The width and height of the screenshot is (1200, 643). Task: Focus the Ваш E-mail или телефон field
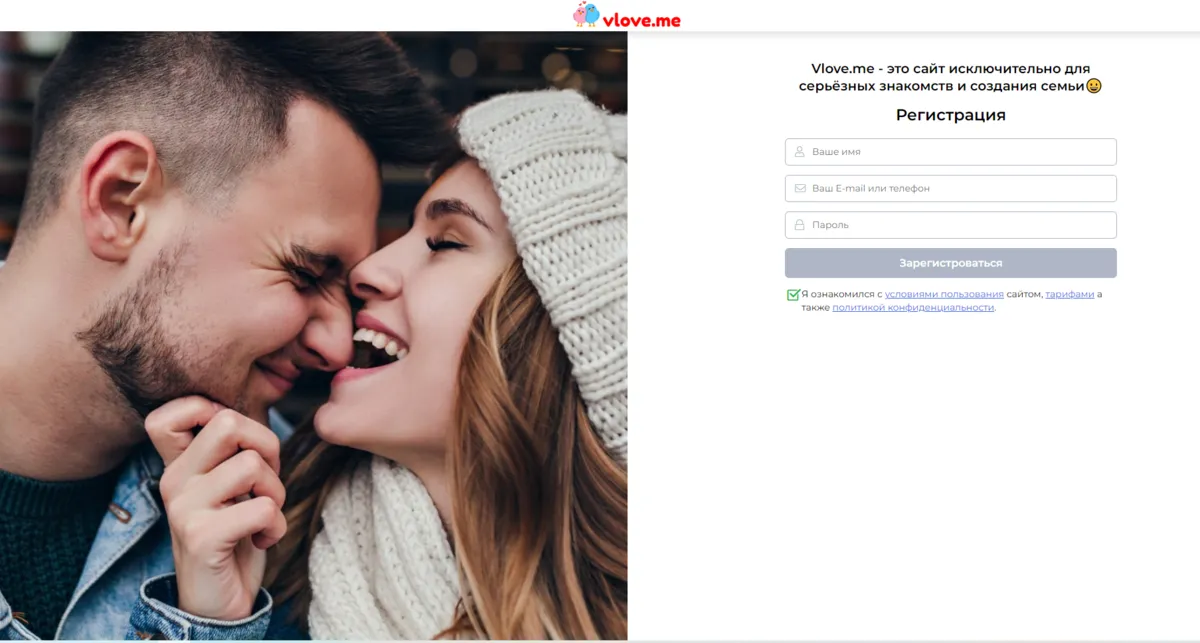pos(951,188)
